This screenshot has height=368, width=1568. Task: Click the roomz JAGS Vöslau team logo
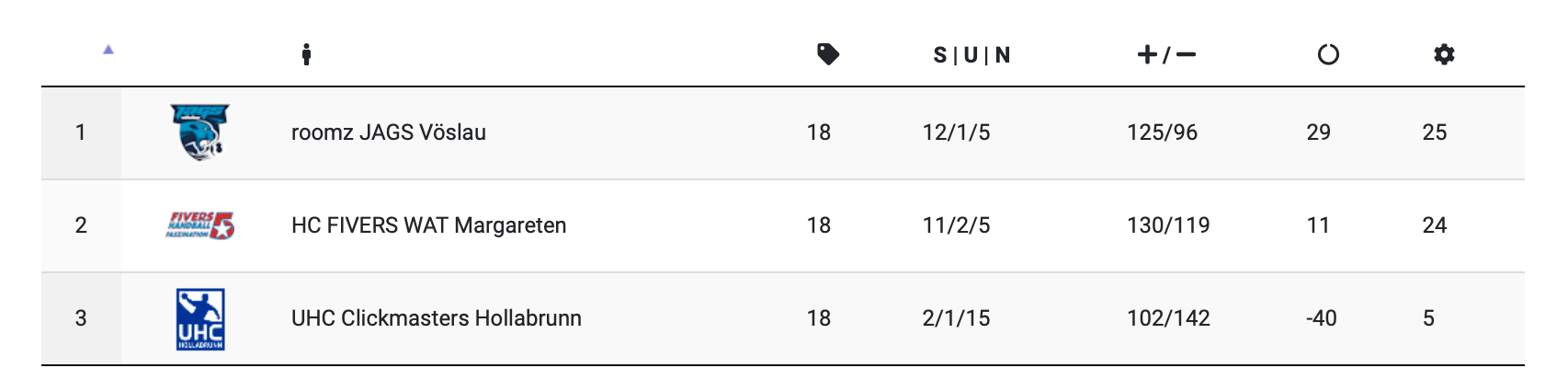[199, 132]
